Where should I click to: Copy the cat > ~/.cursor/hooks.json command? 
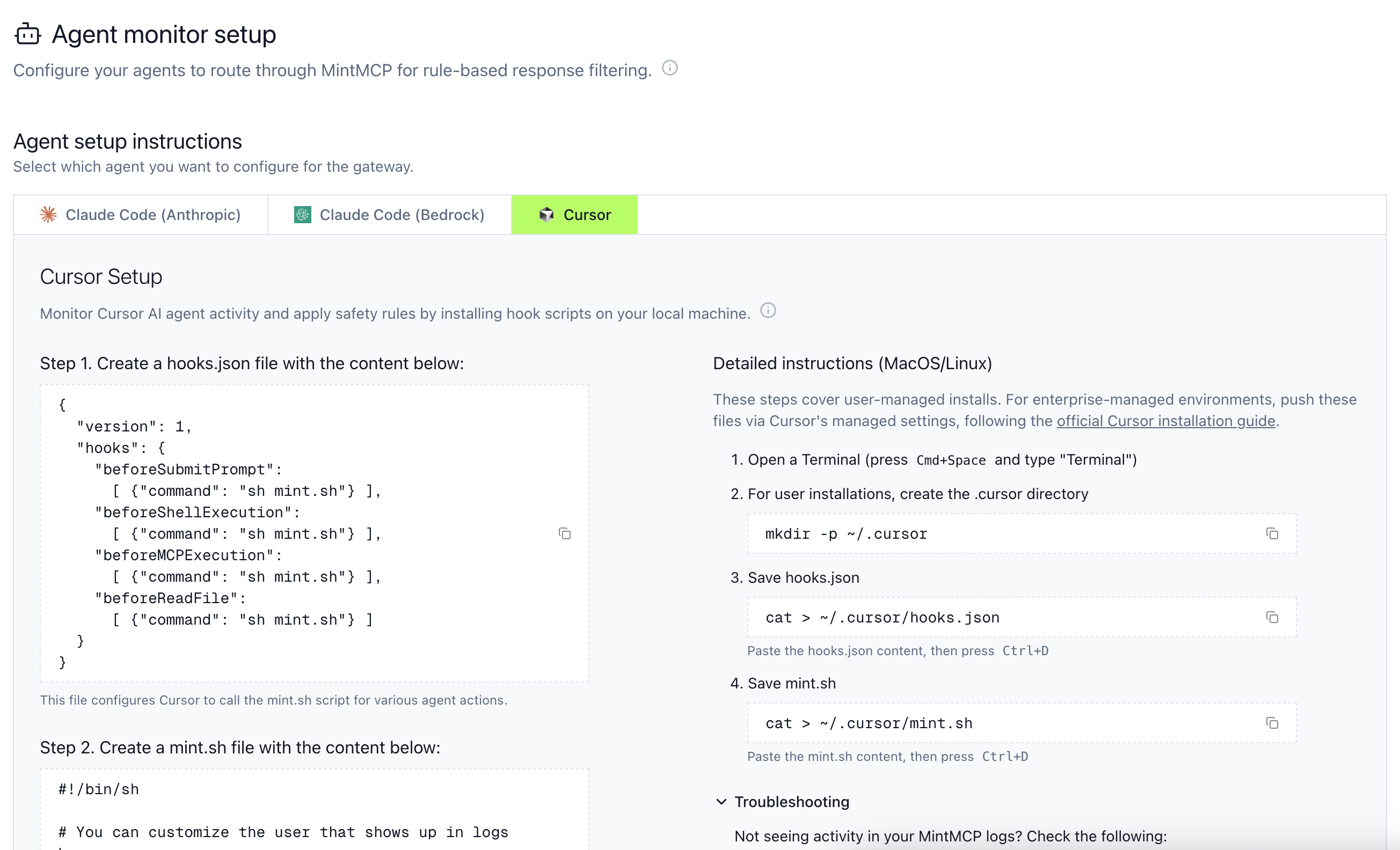click(1273, 617)
